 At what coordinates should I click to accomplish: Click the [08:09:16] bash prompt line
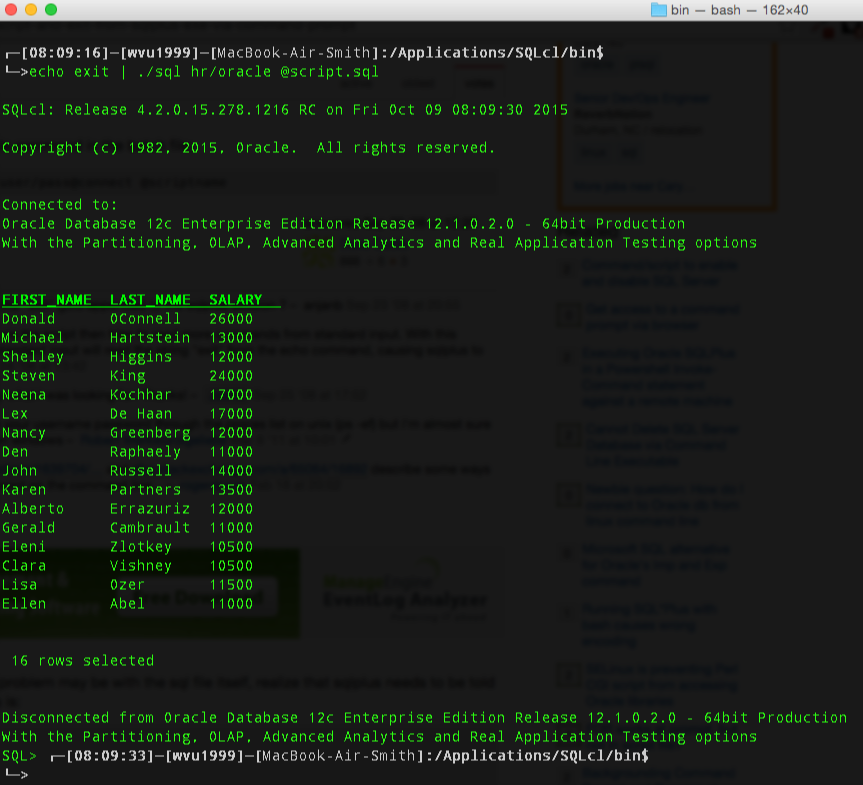pos(304,53)
